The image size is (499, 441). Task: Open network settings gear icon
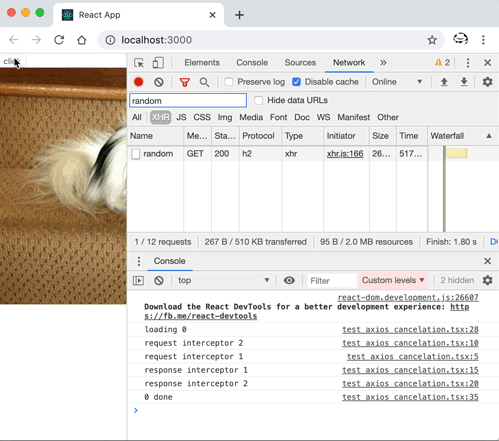487,82
